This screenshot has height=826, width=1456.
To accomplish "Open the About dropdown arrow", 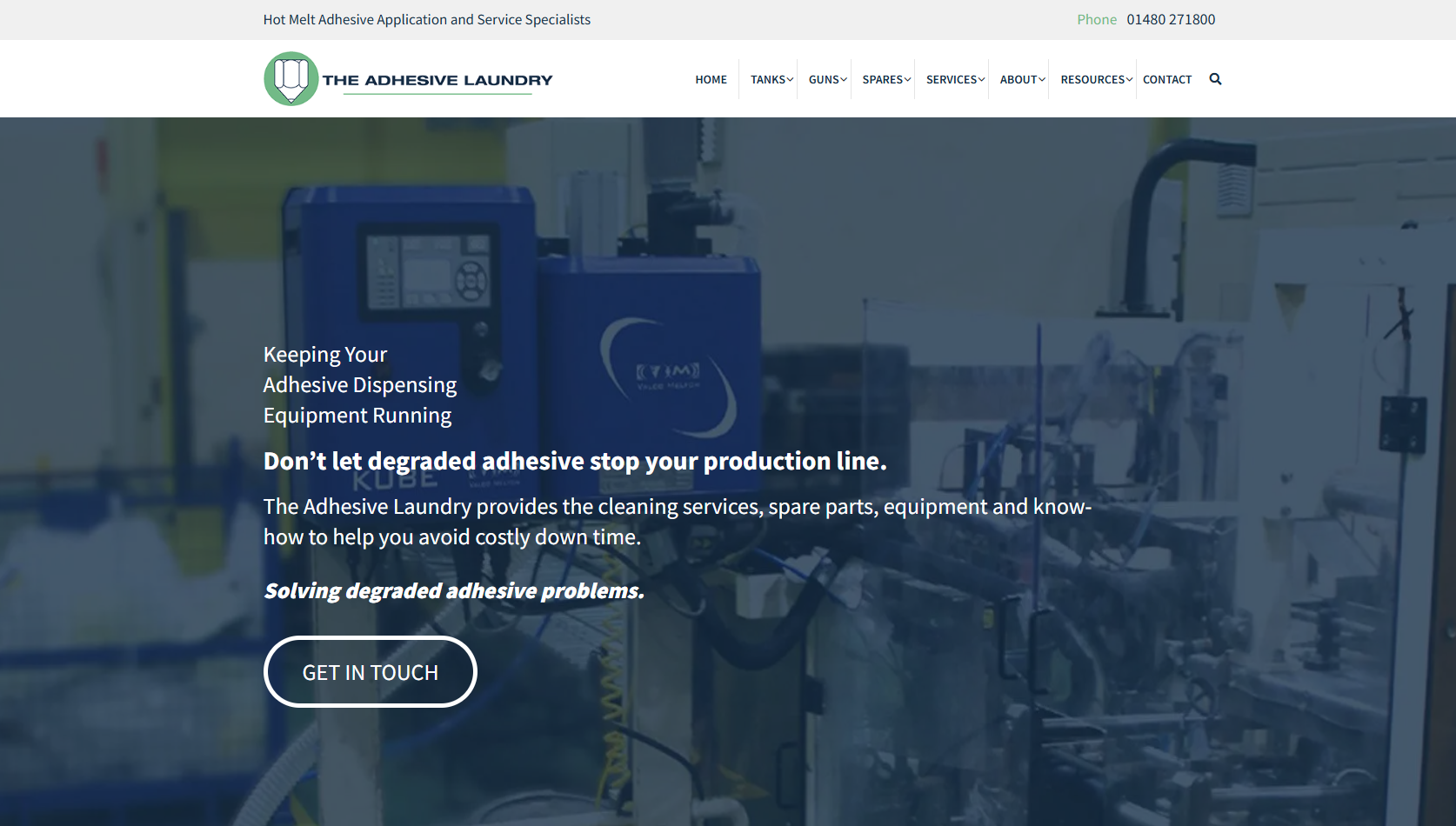I will [x=1042, y=80].
